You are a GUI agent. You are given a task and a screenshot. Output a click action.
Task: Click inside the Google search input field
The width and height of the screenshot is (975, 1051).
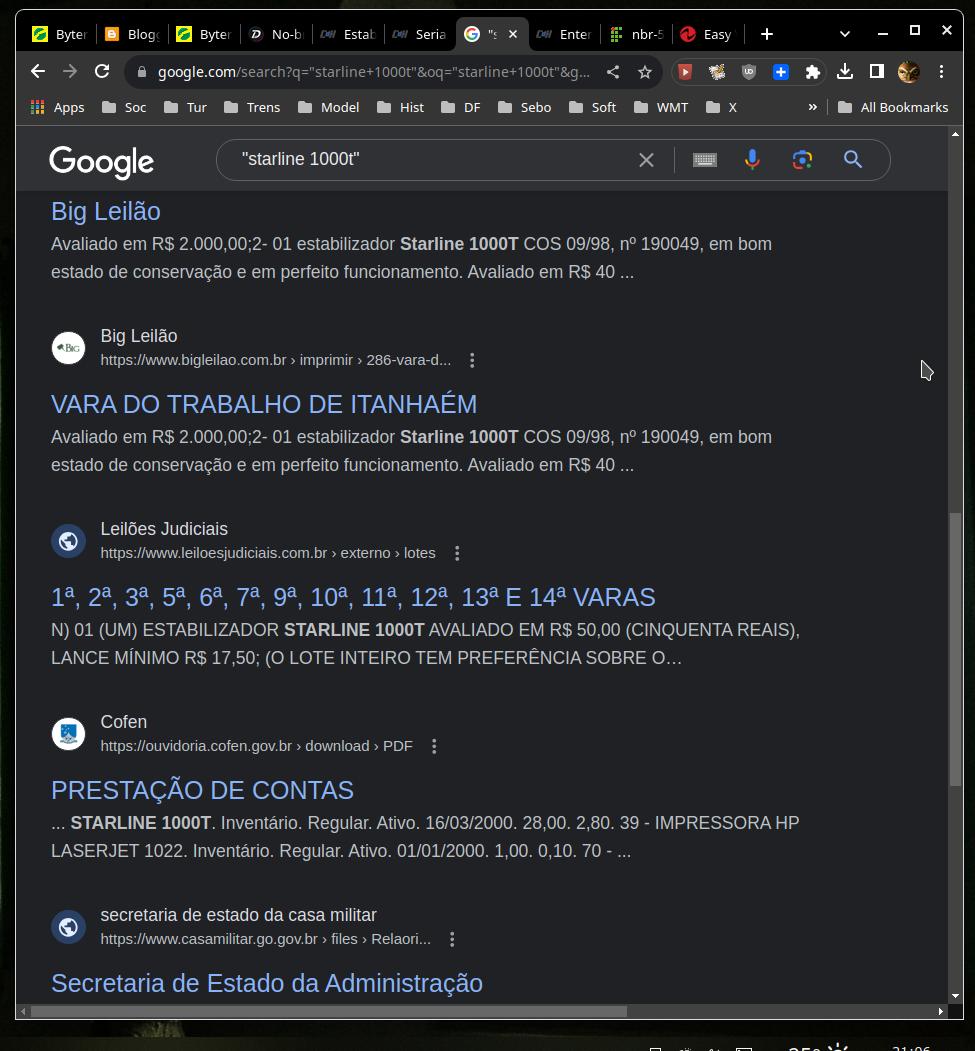coord(429,160)
